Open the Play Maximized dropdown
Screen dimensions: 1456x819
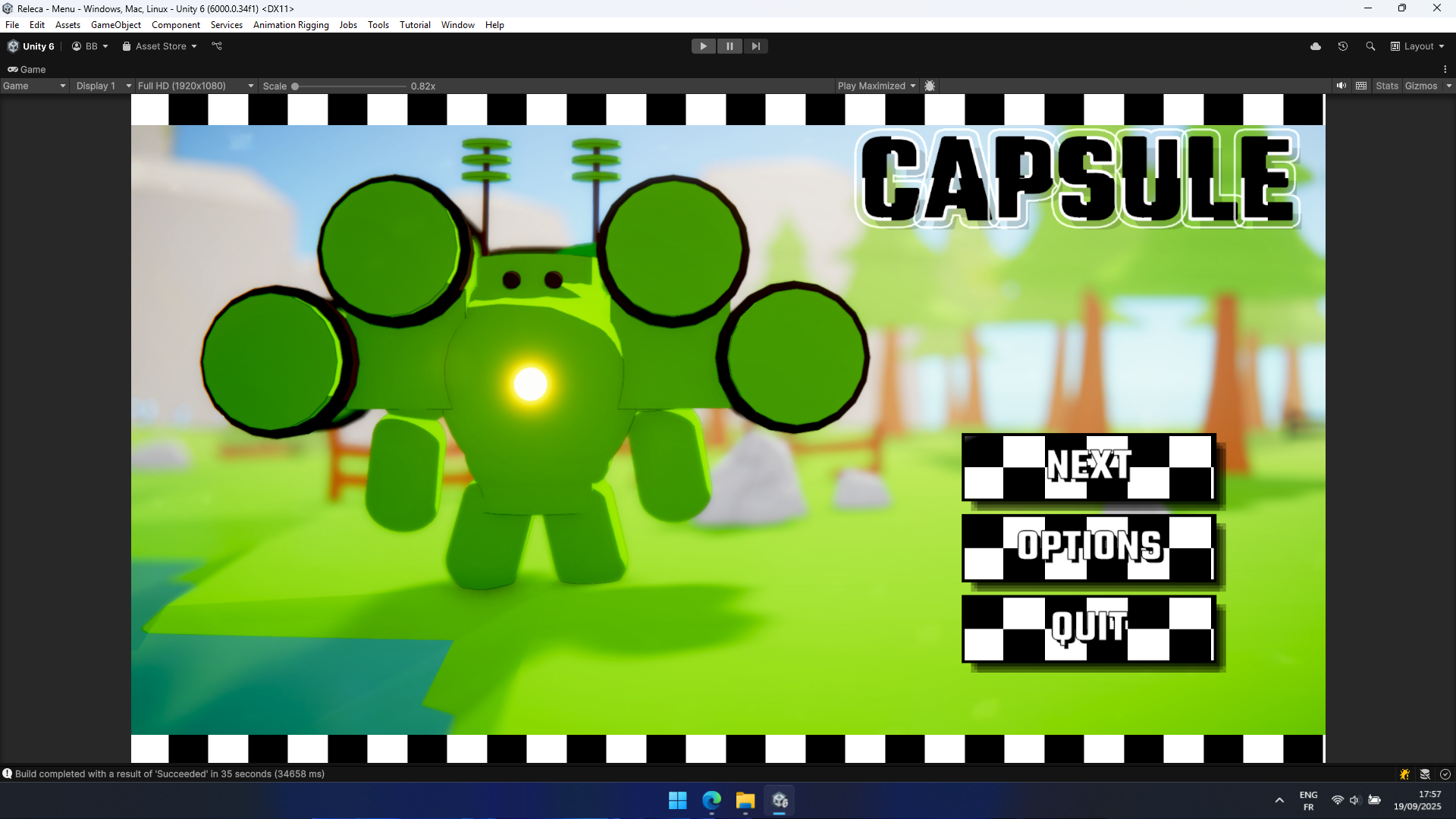(876, 86)
